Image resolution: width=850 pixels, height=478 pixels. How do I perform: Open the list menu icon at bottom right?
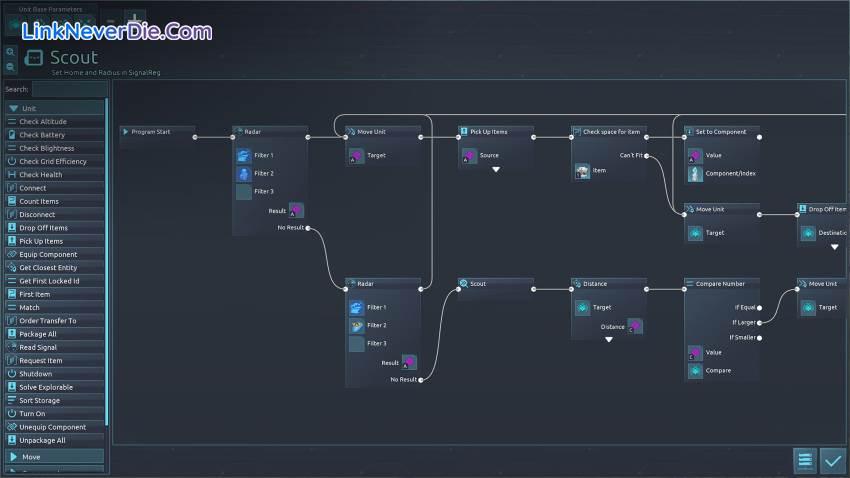(x=805, y=460)
